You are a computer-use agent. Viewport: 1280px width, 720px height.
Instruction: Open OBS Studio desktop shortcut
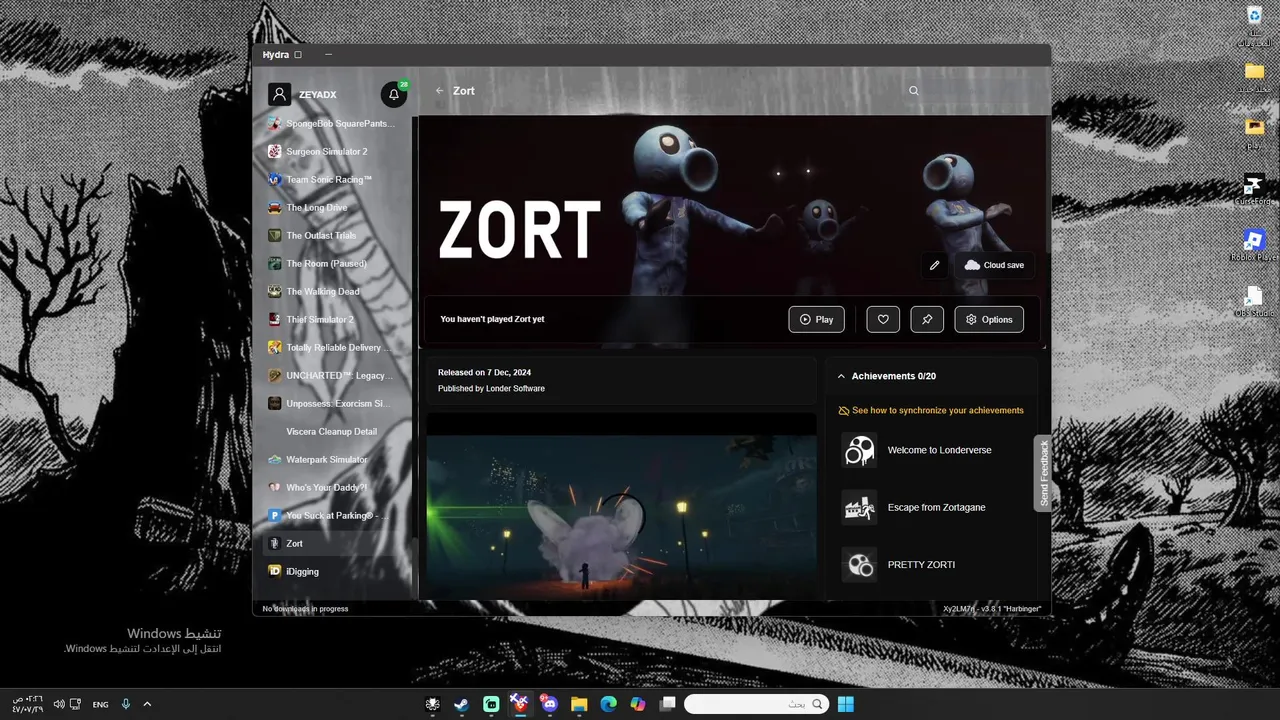point(1254,301)
